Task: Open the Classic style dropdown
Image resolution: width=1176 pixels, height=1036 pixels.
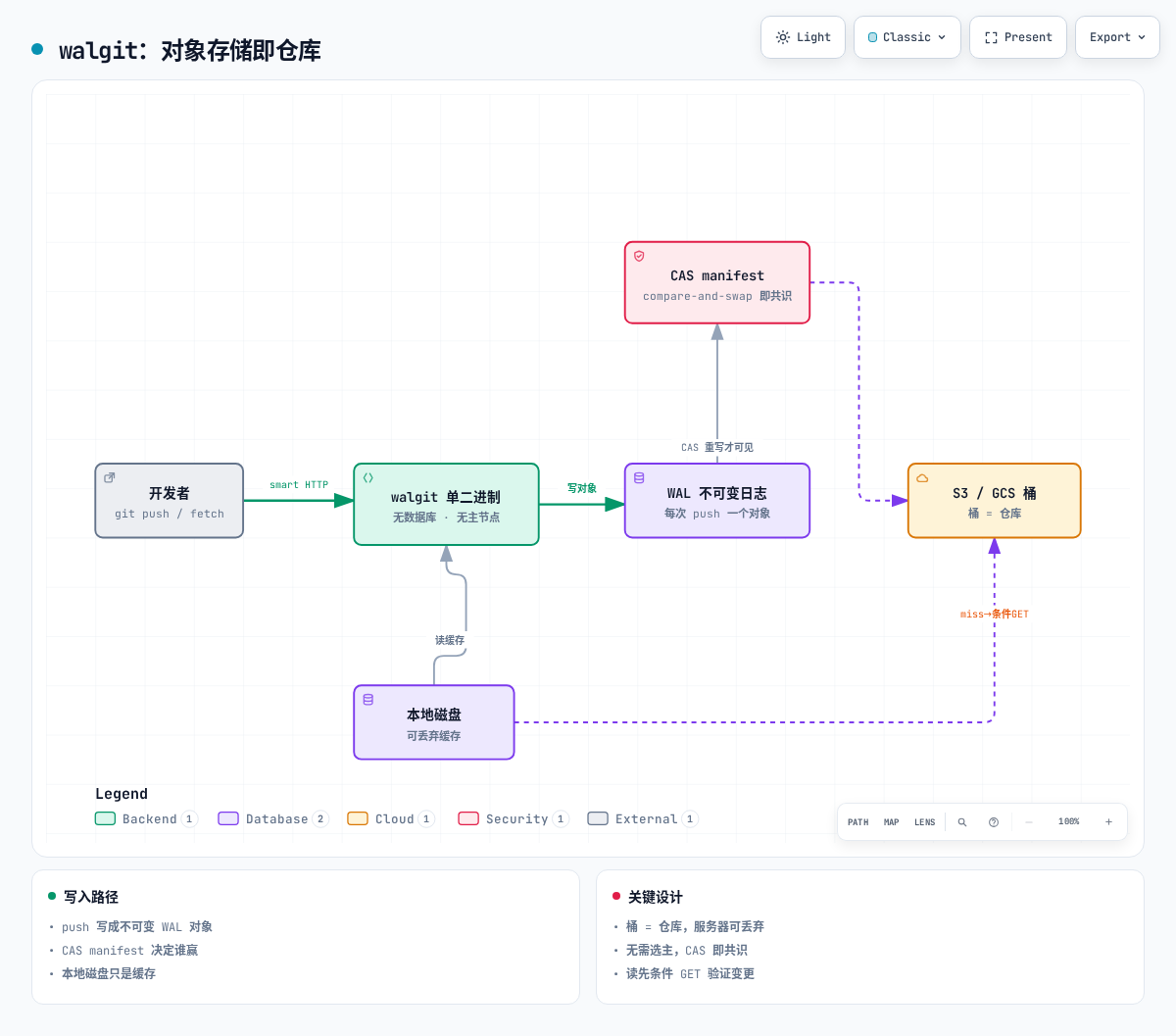Action: point(906,37)
